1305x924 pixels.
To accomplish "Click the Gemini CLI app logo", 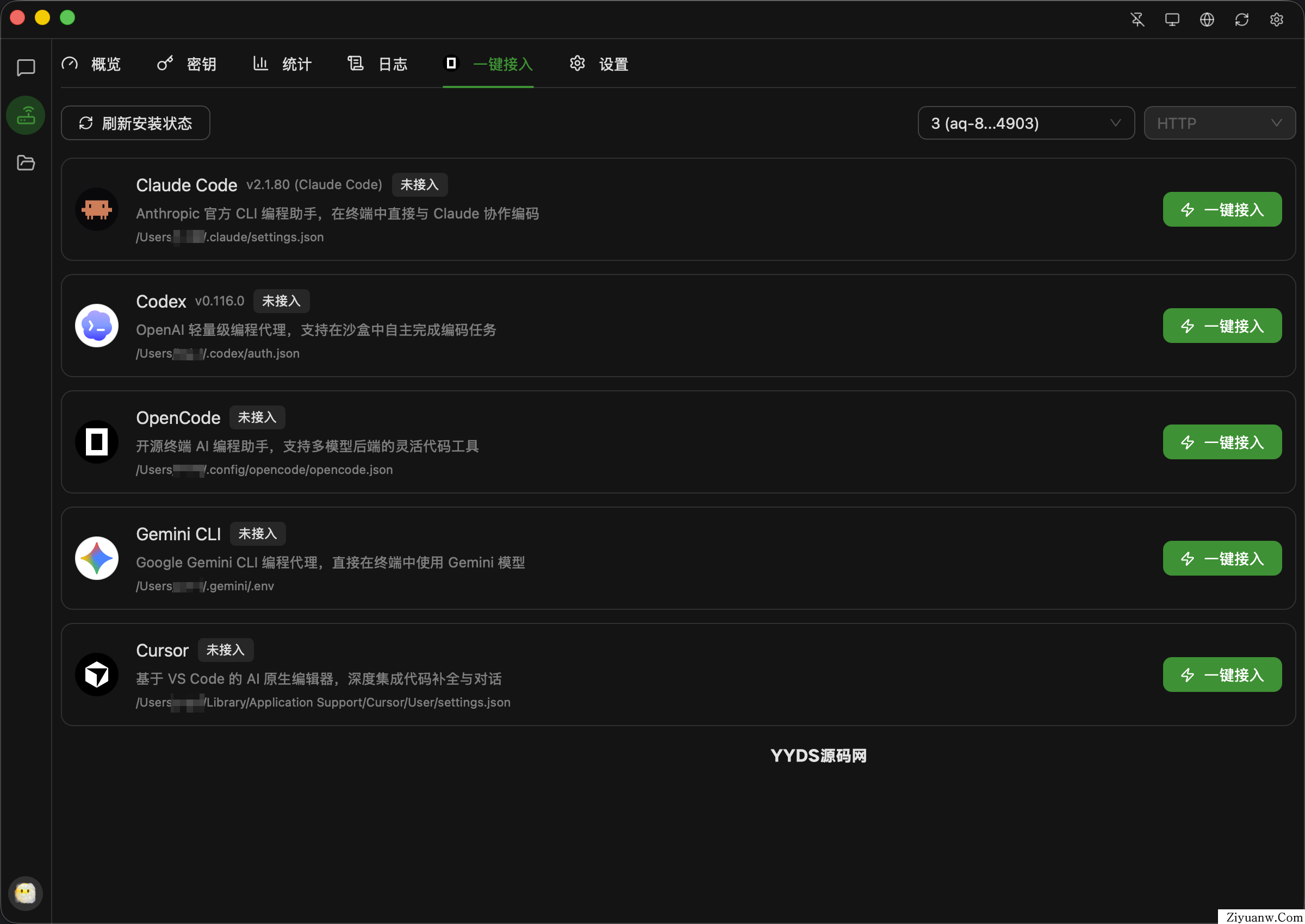I will [x=97, y=558].
